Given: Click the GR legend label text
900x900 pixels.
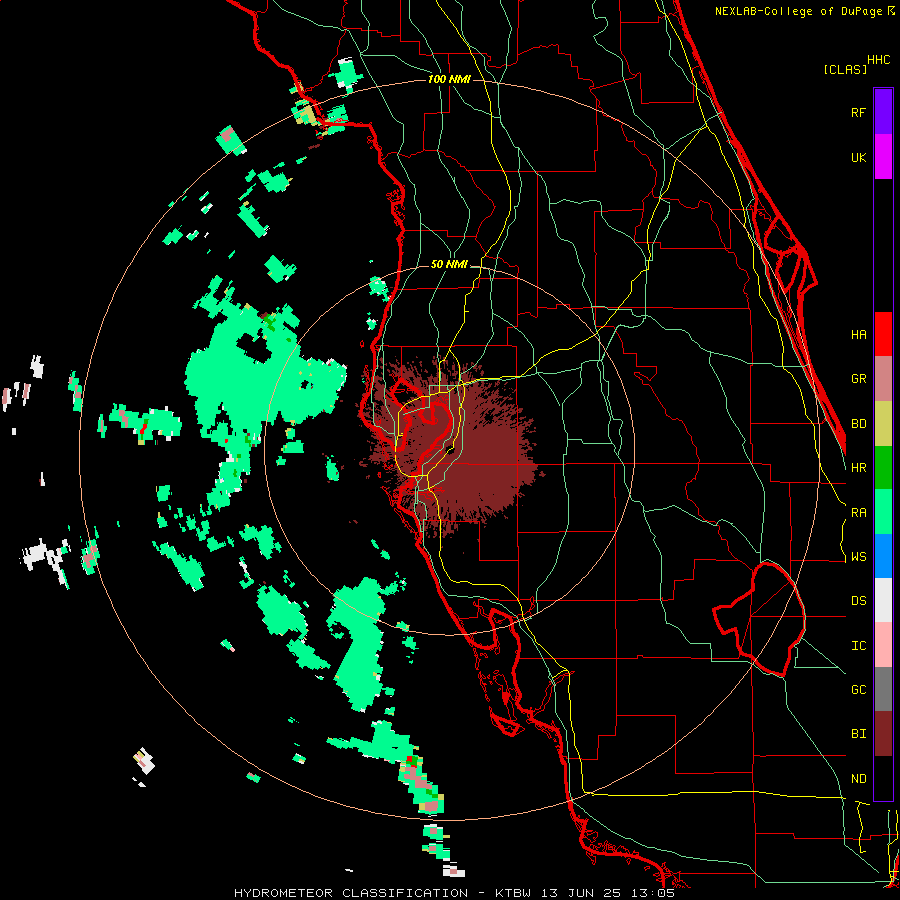Looking at the screenshot, I should pyautogui.click(x=858, y=379).
